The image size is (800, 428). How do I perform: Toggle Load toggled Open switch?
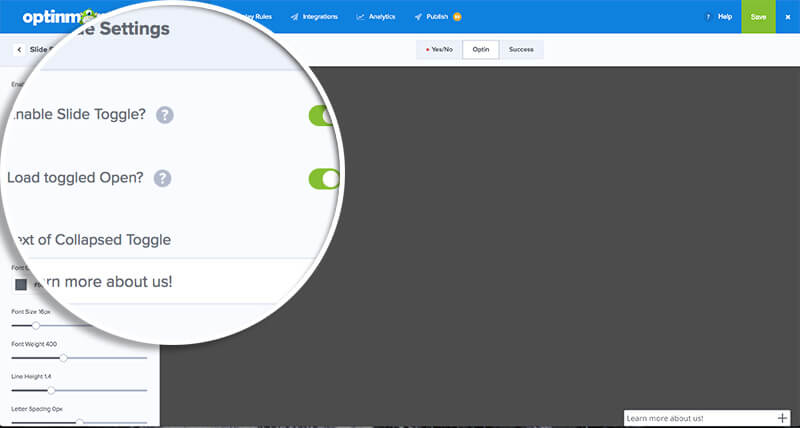tap(324, 179)
